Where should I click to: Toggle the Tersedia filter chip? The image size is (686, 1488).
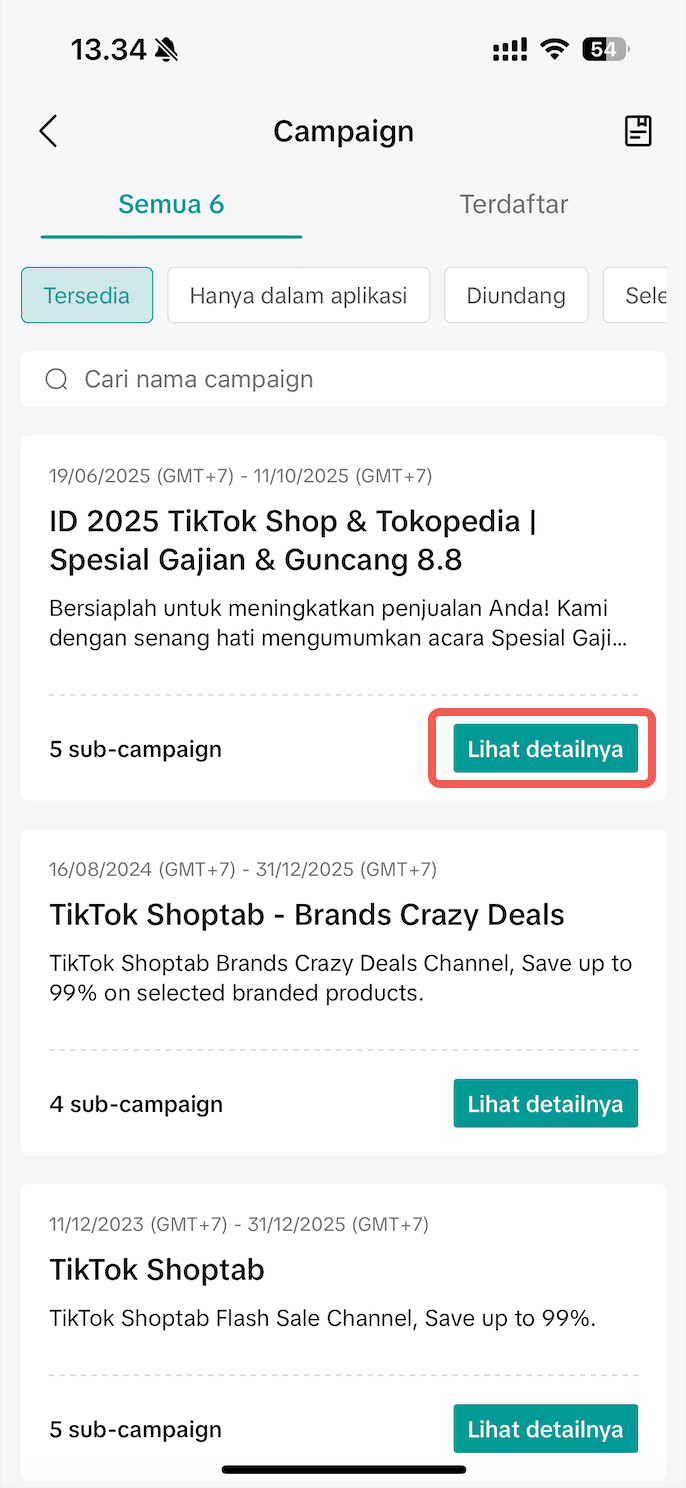(x=87, y=295)
